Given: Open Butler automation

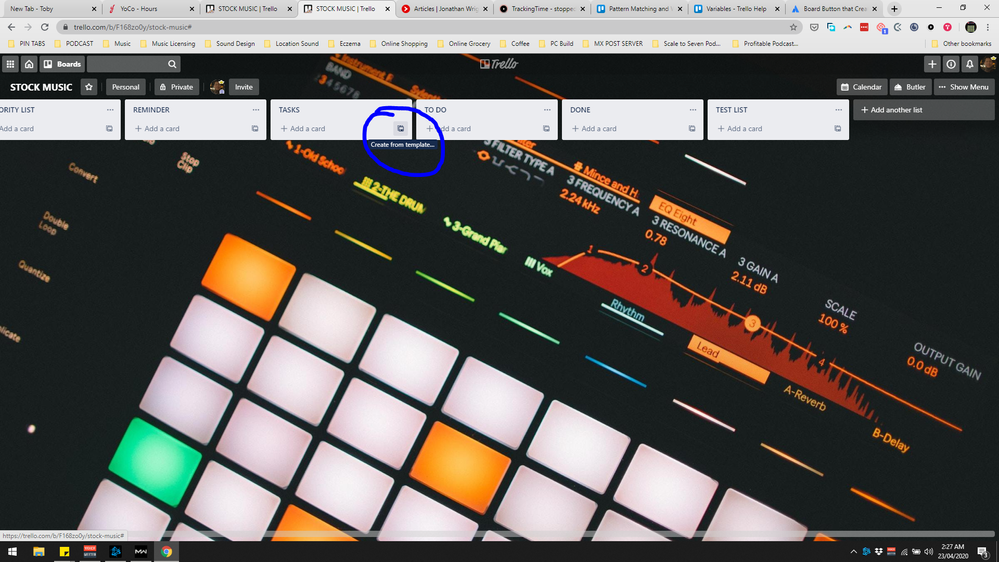Looking at the screenshot, I should (910, 87).
